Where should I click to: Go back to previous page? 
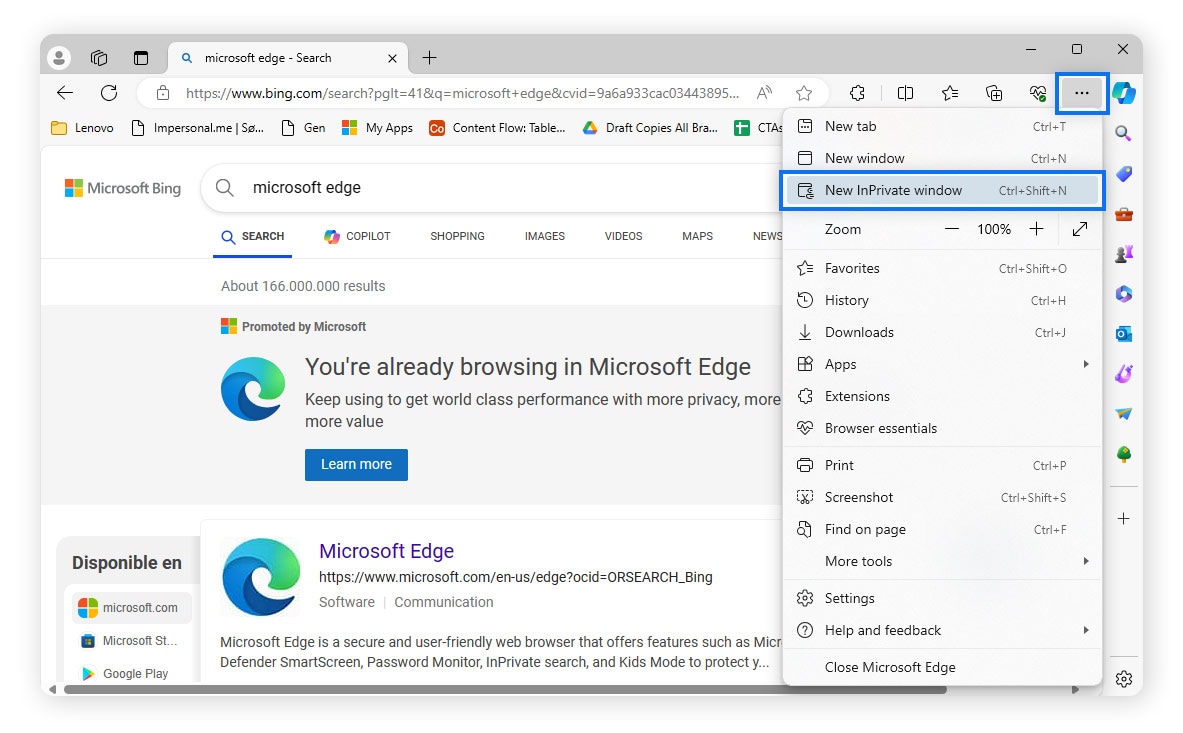(65, 93)
